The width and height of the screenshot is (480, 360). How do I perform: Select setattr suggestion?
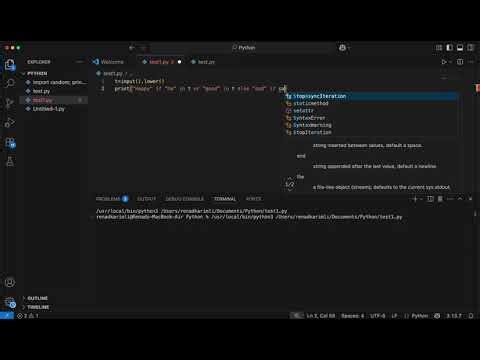pos(371,111)
